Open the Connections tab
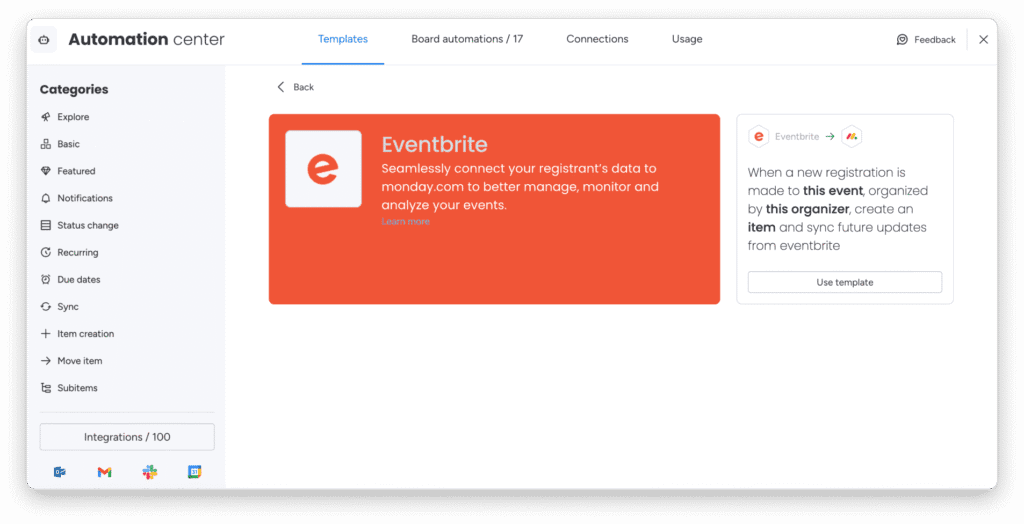This screenshot has height=524, width=1024. (597, 39)
